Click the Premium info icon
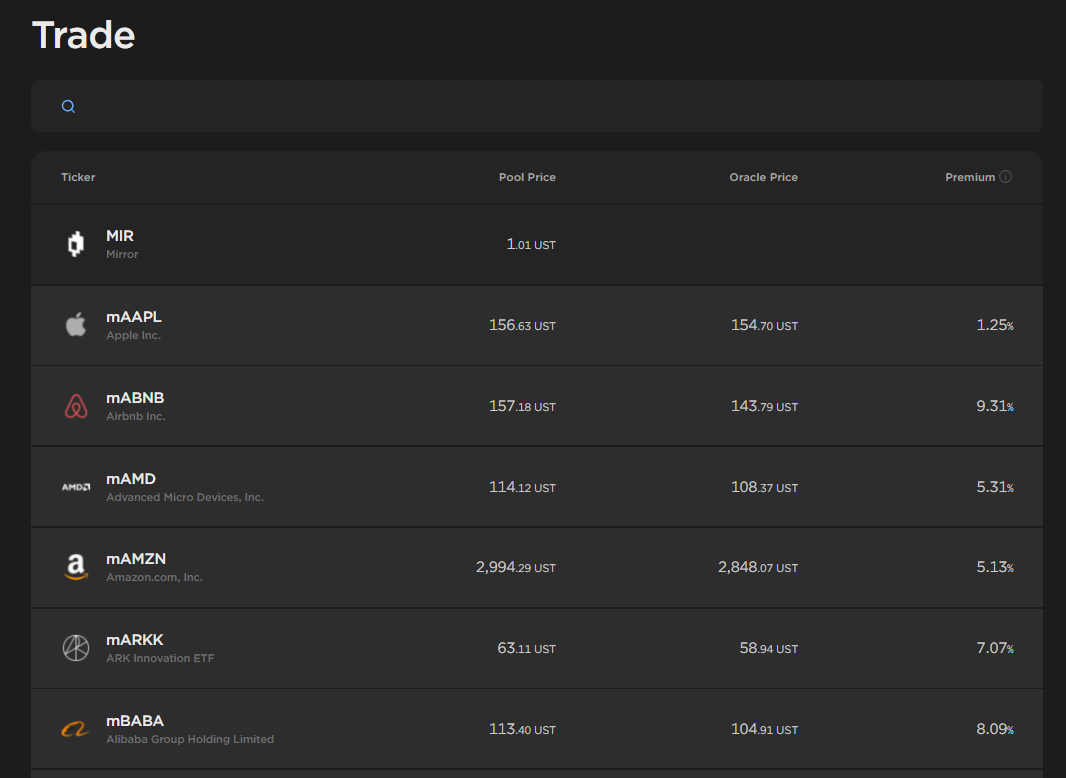Screen dimensions: 1066x778 [1006, 177]
